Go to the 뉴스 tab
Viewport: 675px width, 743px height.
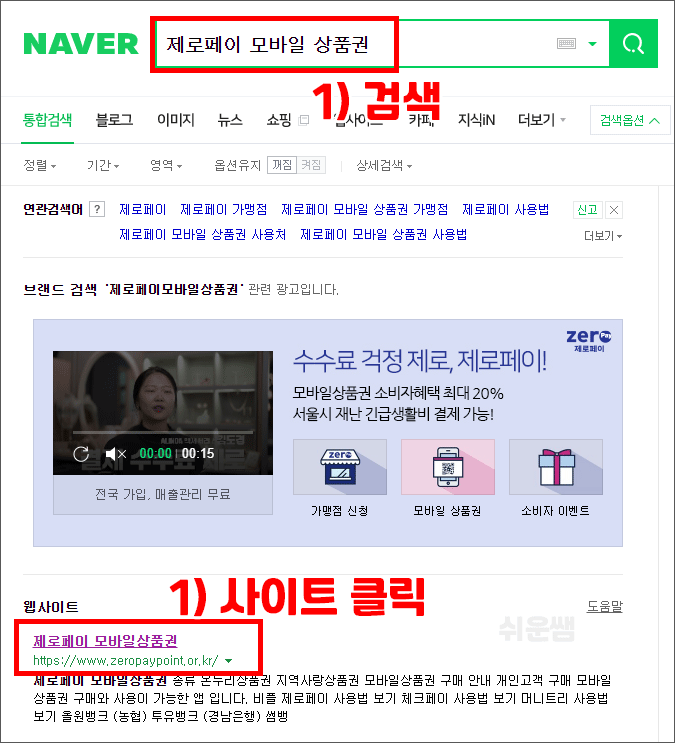230,120
